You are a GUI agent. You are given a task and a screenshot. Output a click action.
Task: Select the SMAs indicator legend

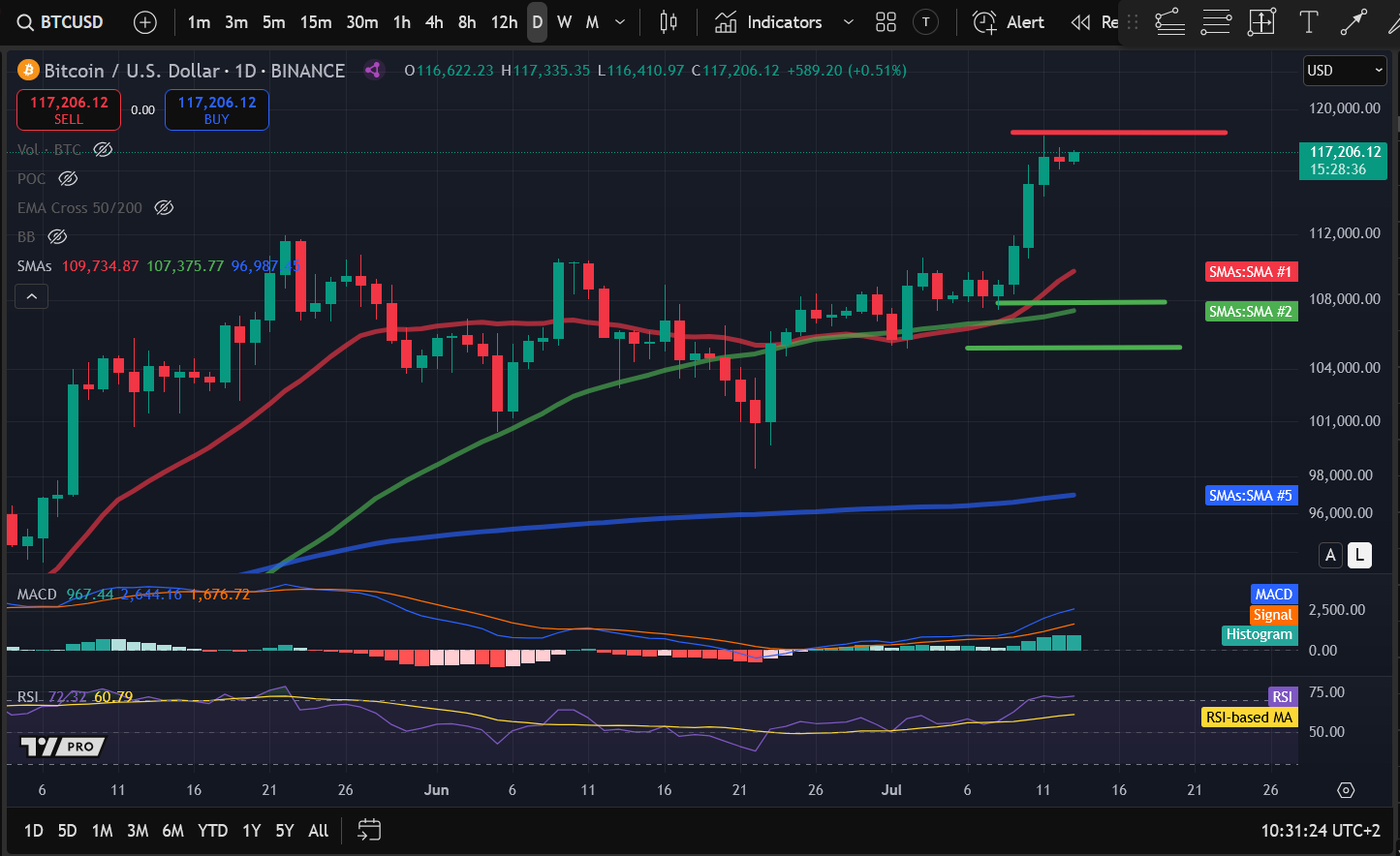point(34,265)
